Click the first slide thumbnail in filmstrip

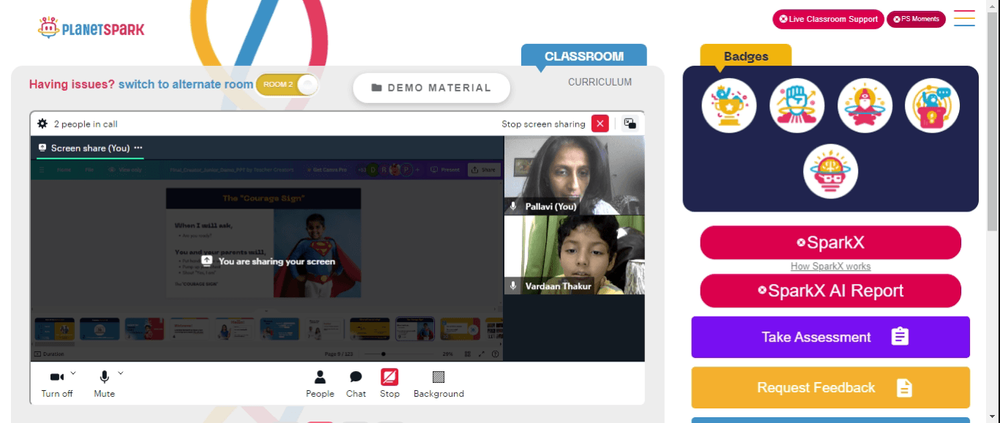[54, 329]
